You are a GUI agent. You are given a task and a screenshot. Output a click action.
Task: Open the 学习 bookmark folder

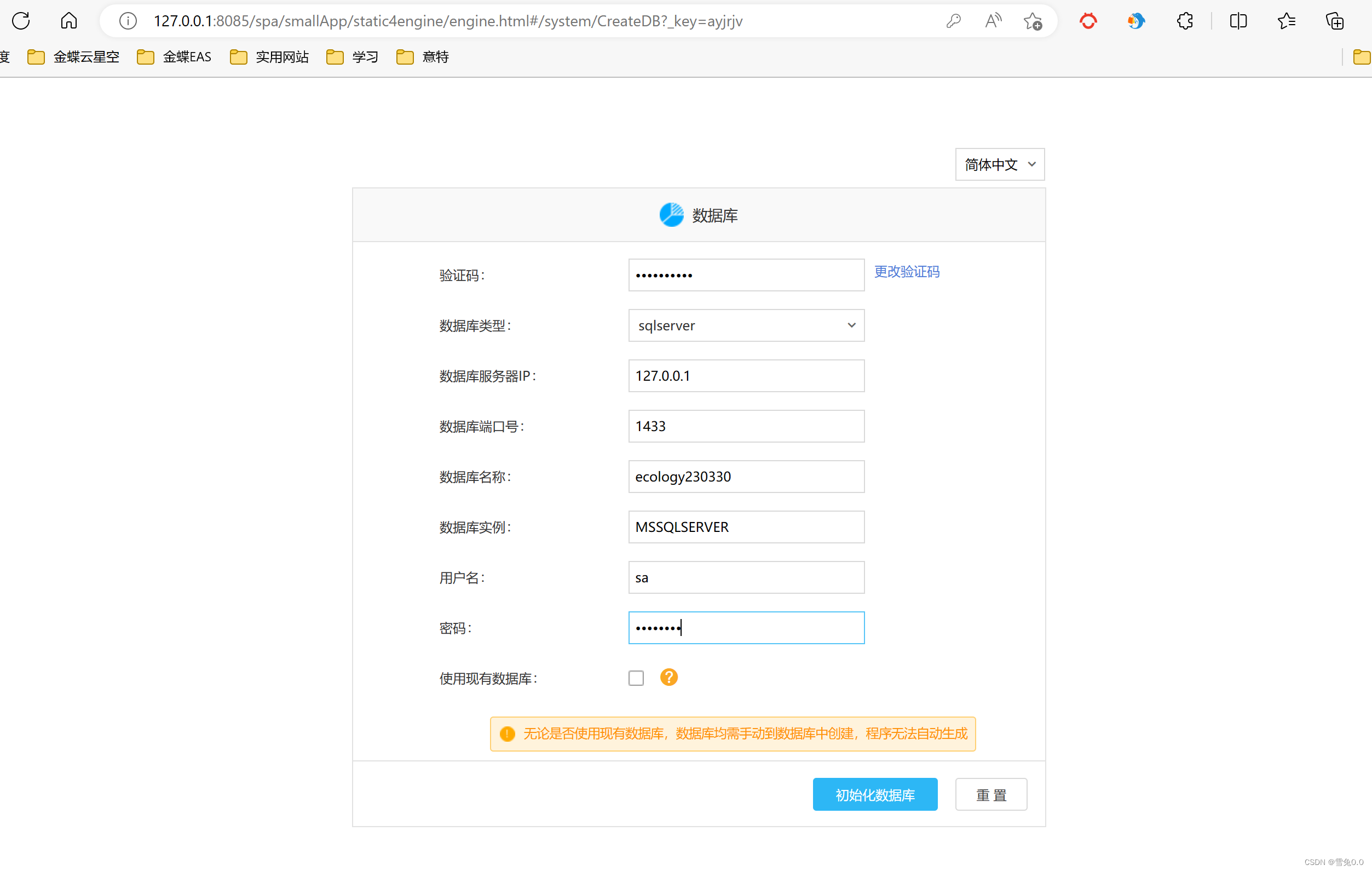(353, 57)
